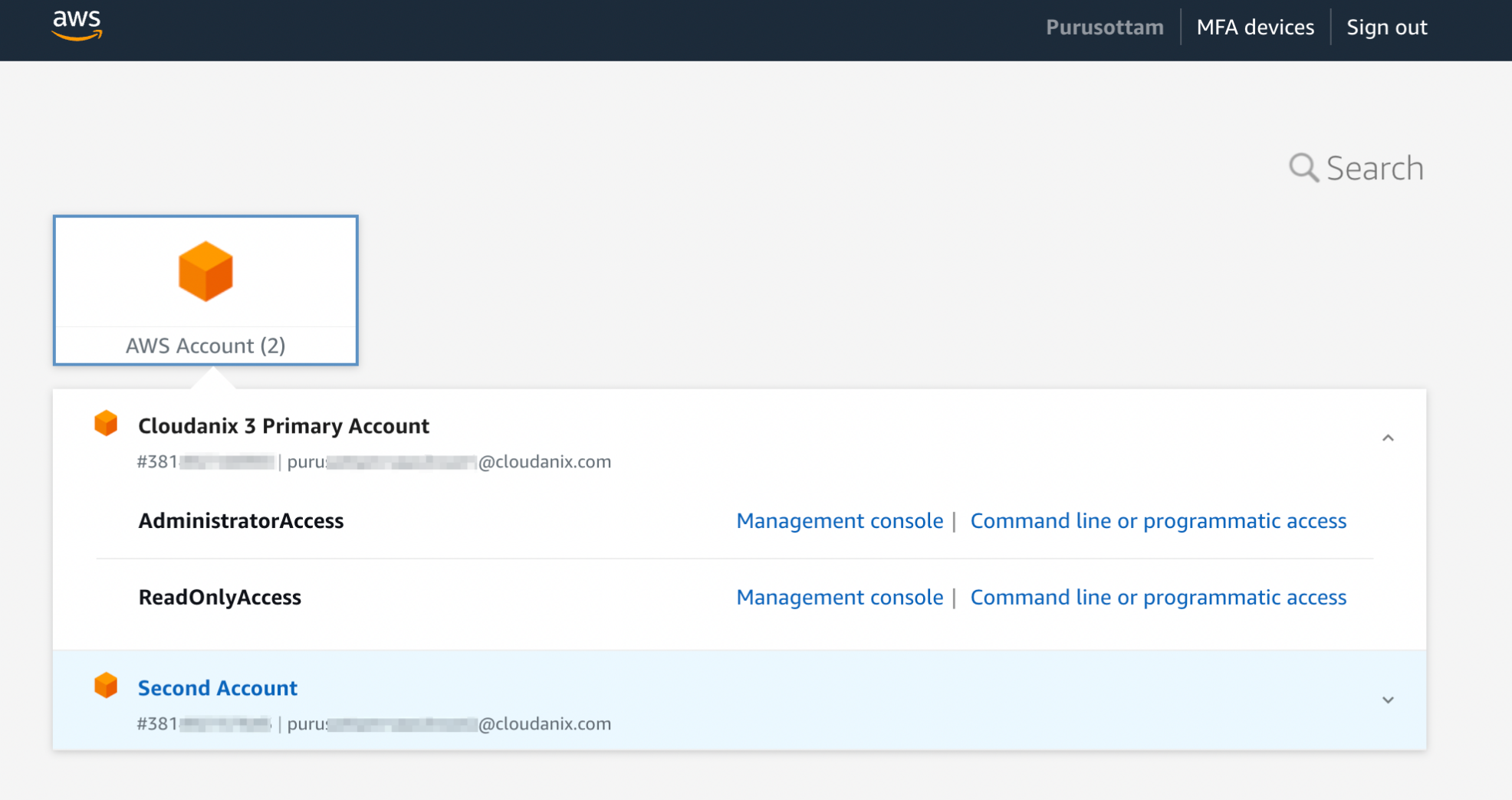Collapse the AWS Account (2) list
Screen dimensions: 1512x800
205,290
